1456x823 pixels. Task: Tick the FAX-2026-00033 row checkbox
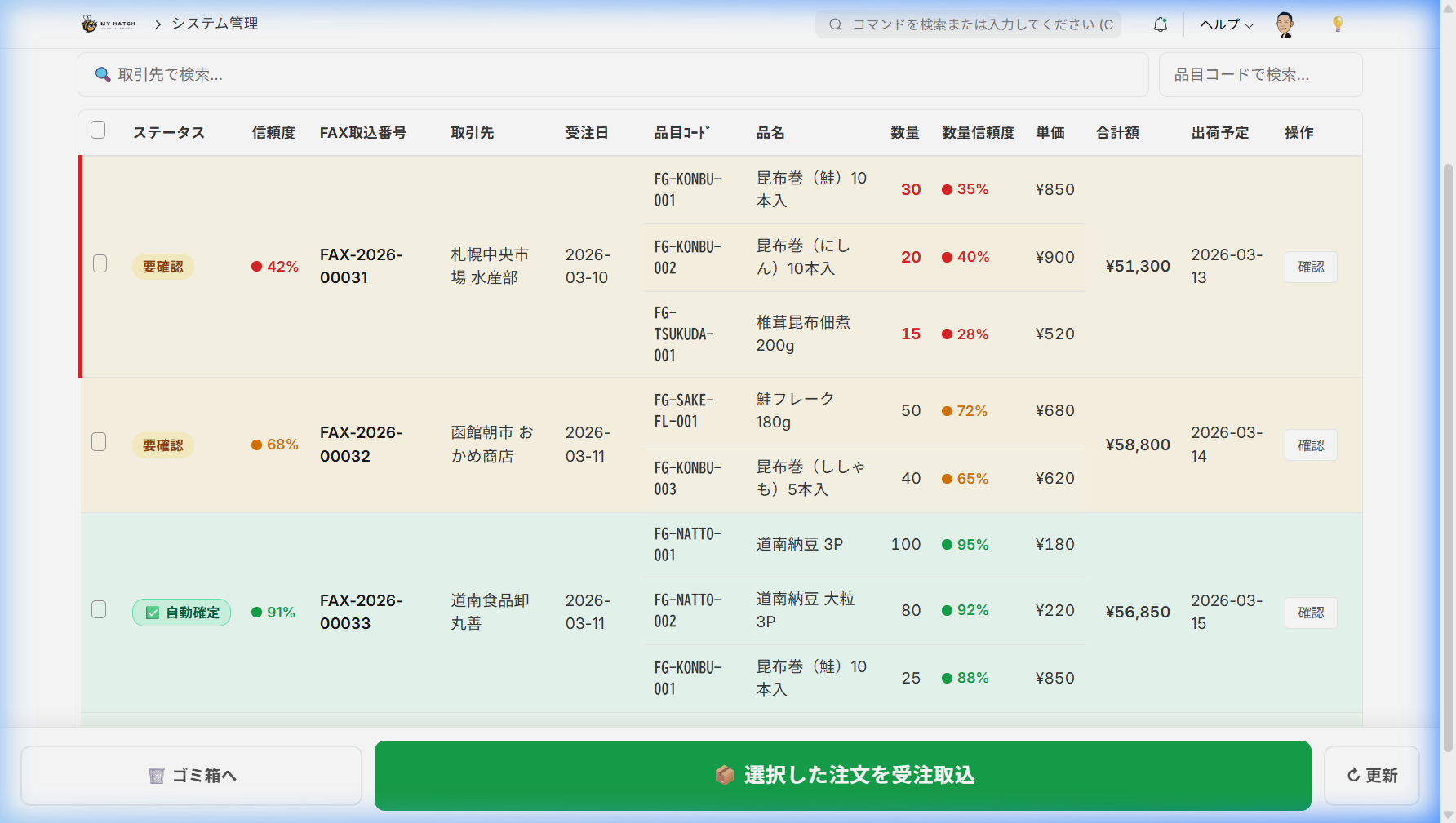pos(99,610)
